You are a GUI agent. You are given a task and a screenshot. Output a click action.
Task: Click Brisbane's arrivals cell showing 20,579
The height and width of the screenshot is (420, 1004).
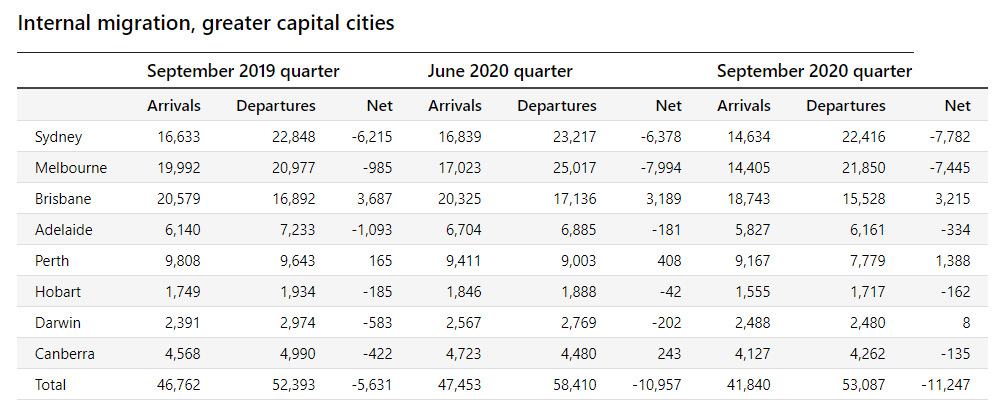[x=179, y=199]
